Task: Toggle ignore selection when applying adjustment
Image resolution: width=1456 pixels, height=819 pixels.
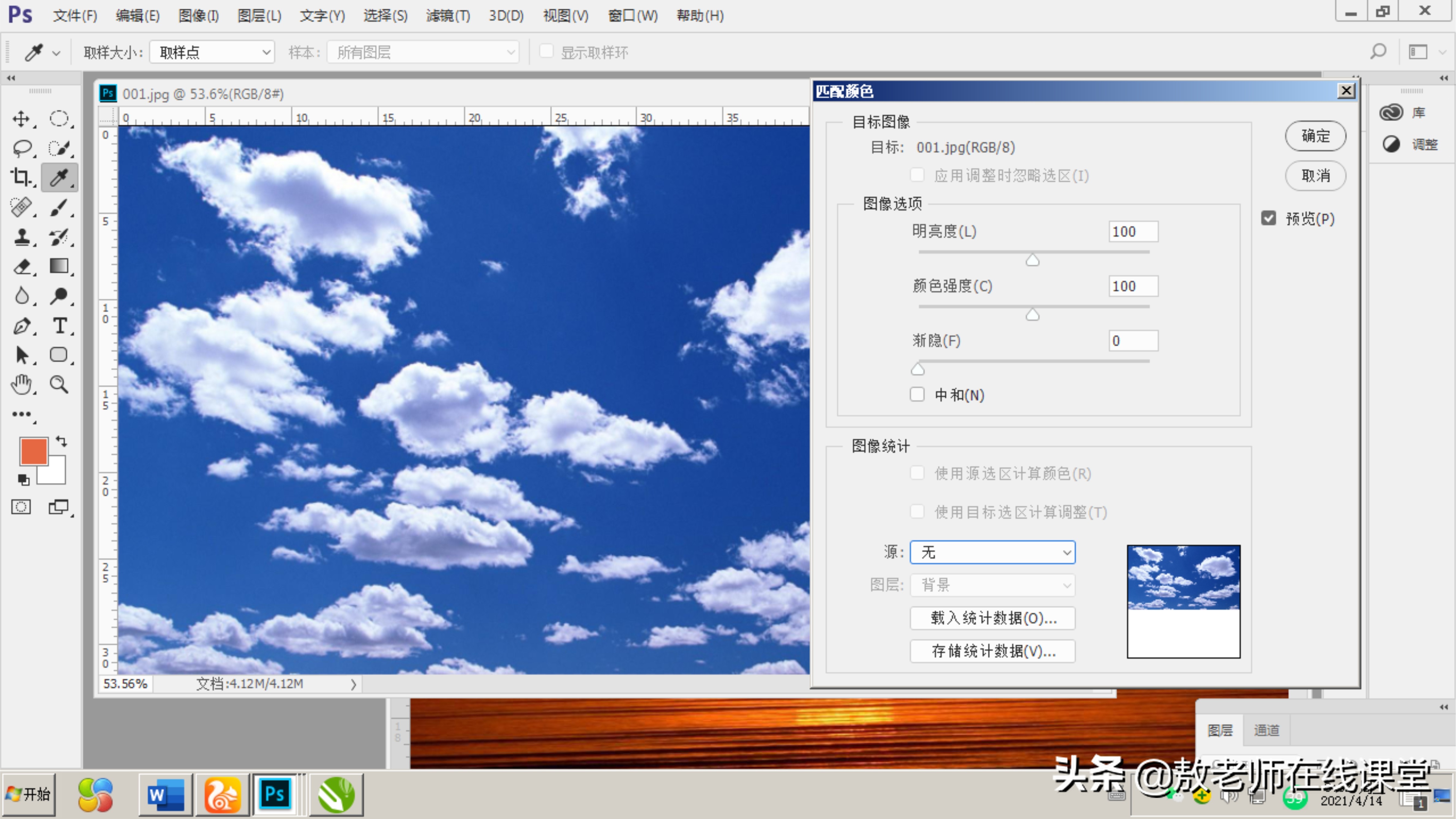Action: (x=917, y=175)
